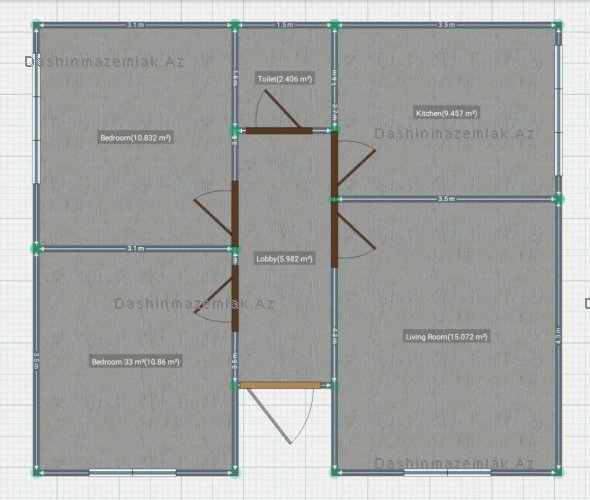The image size is (590, 500).
Task: Select the upper bedroom window on left wall
Action: (x=36, y=119)
